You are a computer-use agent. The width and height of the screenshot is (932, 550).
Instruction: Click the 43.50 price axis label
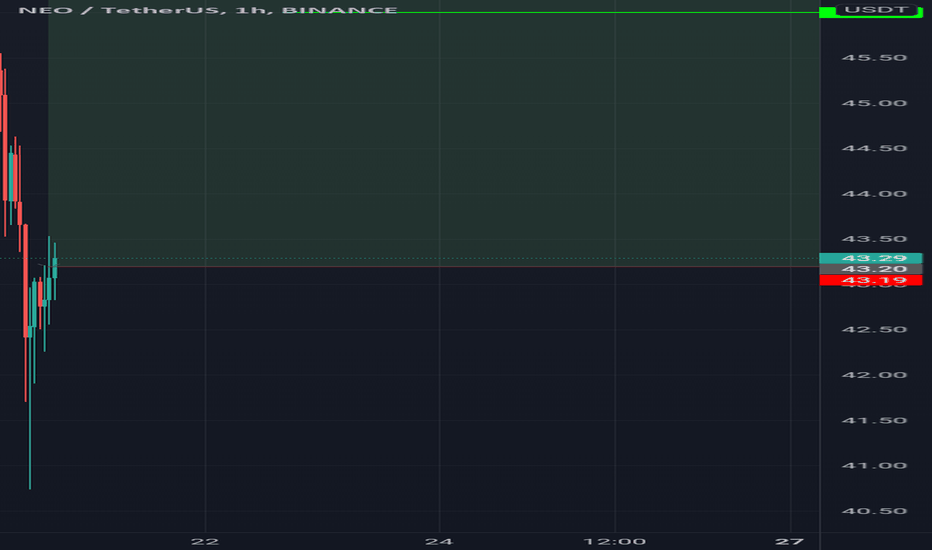(874, 239)
